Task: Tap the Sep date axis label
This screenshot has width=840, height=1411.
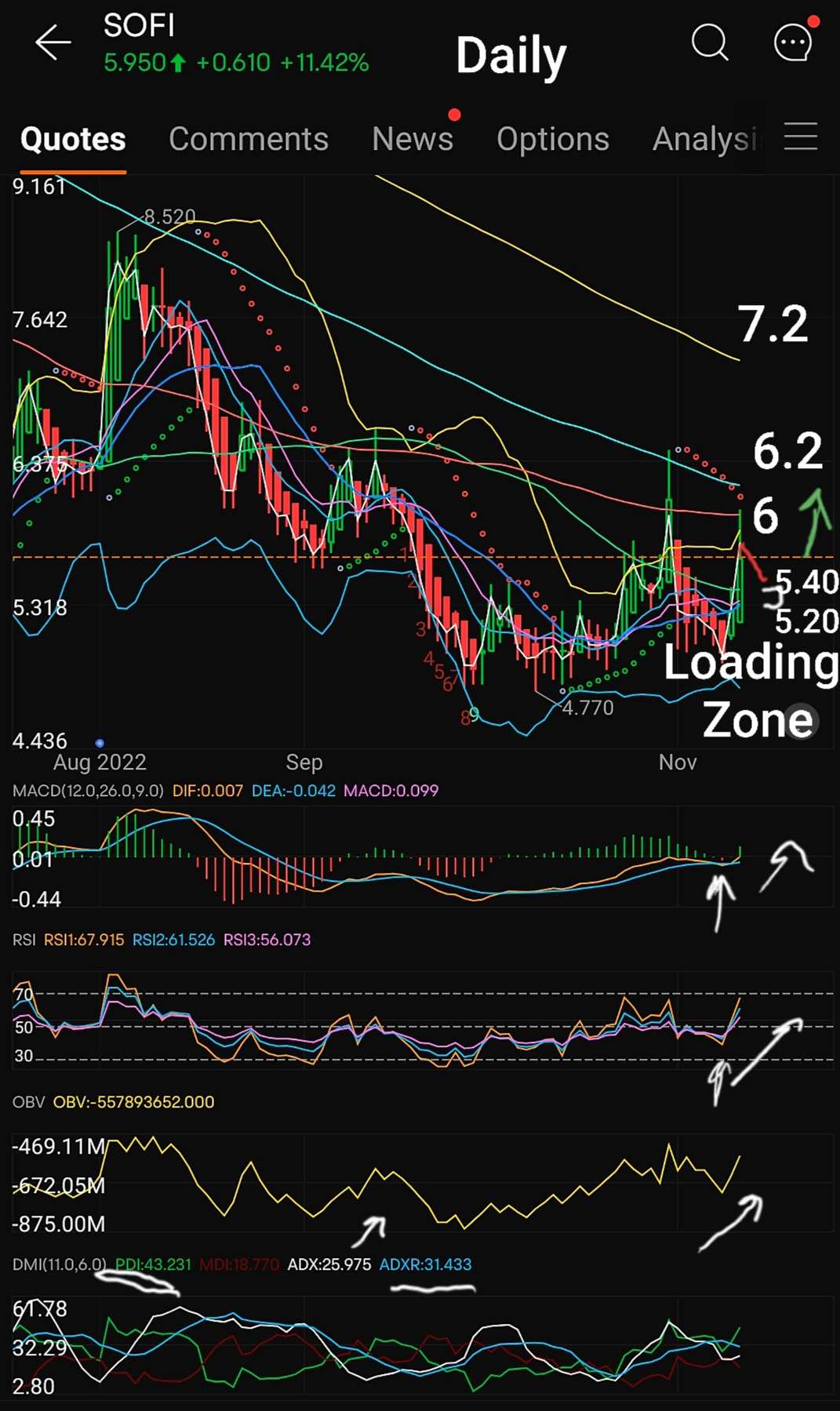Action: [x=304, y=762]
